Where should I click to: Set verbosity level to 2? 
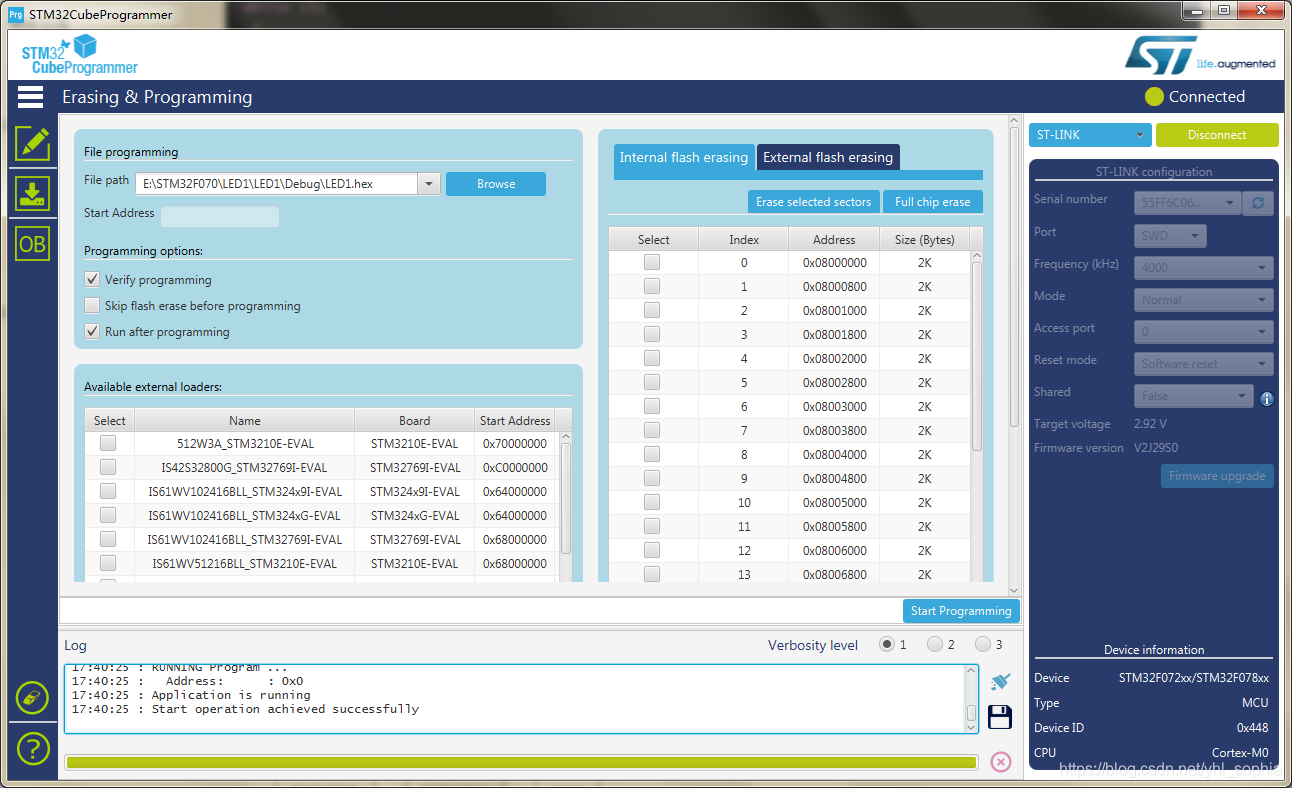coord(935,644)
